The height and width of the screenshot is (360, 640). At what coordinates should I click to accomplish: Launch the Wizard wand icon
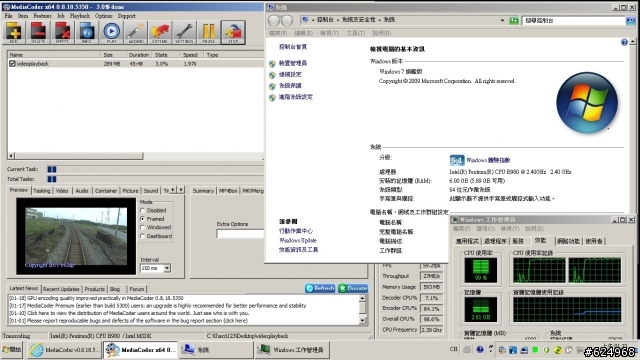[x=136, y=32]
